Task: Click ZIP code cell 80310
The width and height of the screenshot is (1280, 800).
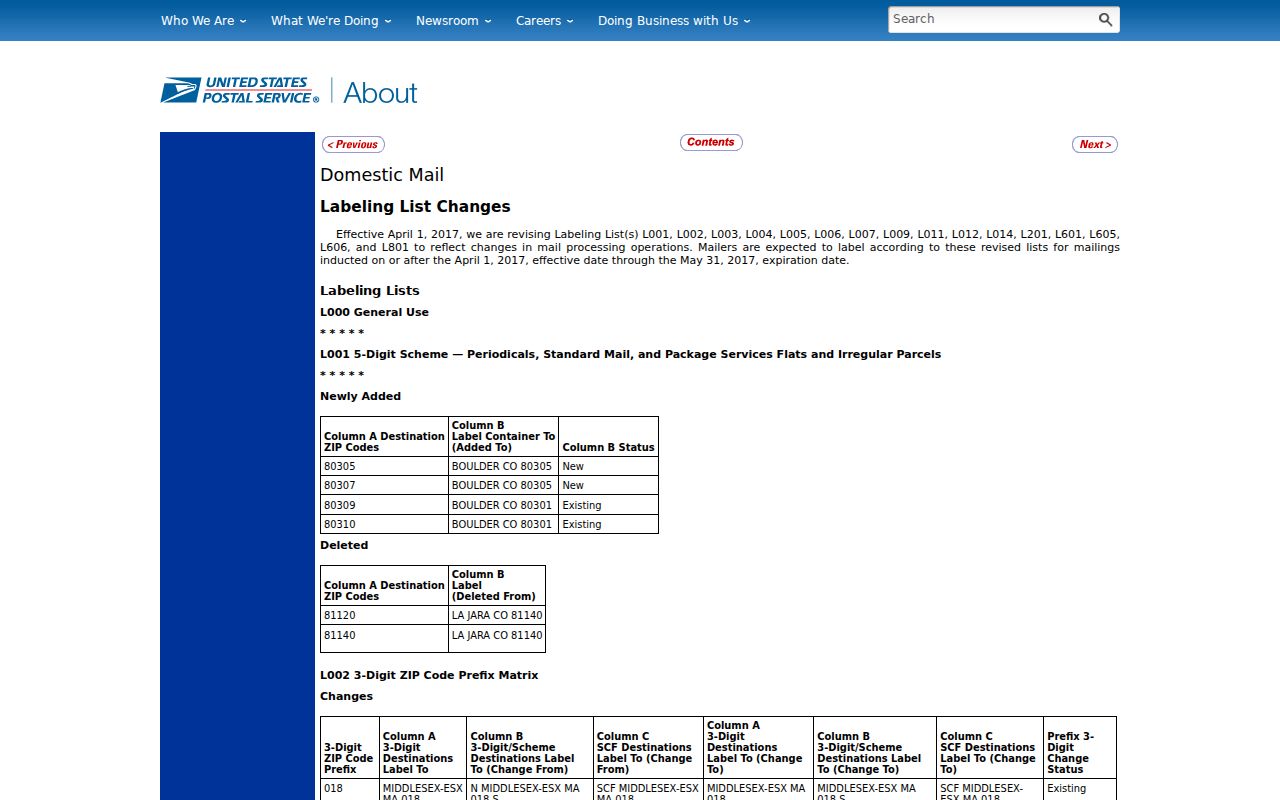Action: click(384, 524)
